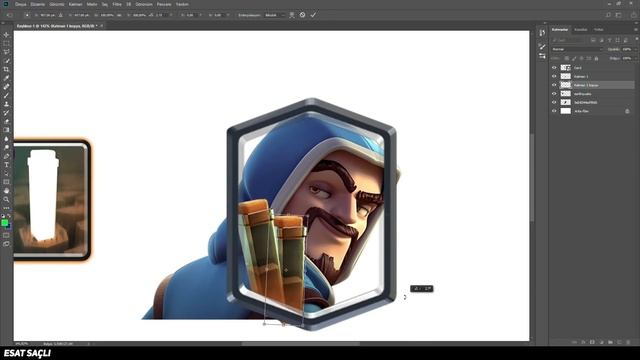The width and height of the screenshot is (640, 360).
Task: Hide the Katman 1 layer
Action: 554,76
